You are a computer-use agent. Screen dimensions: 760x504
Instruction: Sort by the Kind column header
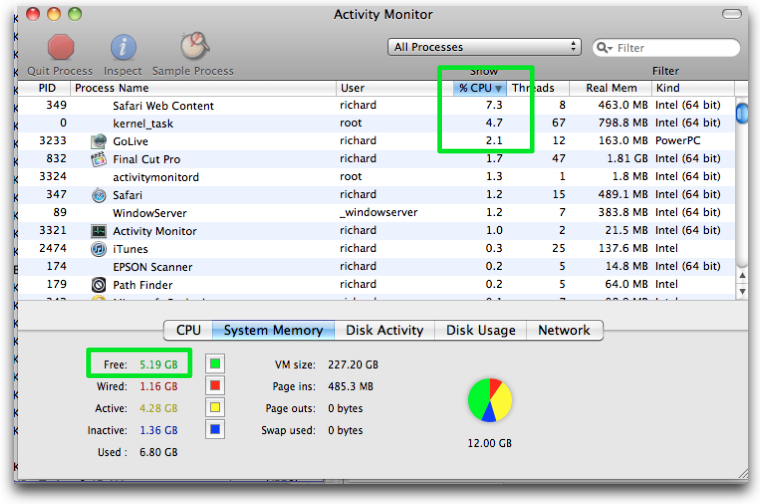point(693,88)
